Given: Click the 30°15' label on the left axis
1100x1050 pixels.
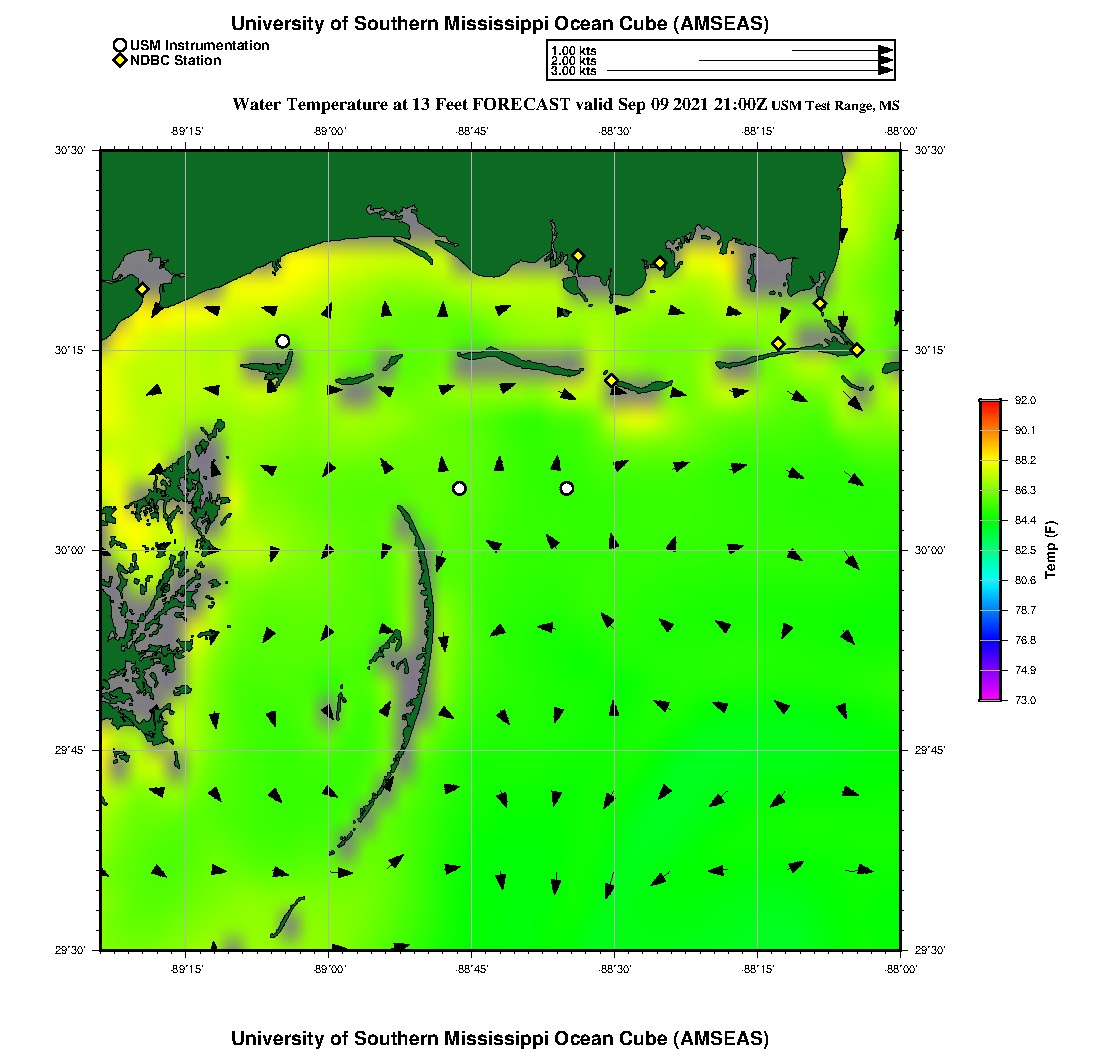Looking at the screenshot, I should [x=70, y=350].
